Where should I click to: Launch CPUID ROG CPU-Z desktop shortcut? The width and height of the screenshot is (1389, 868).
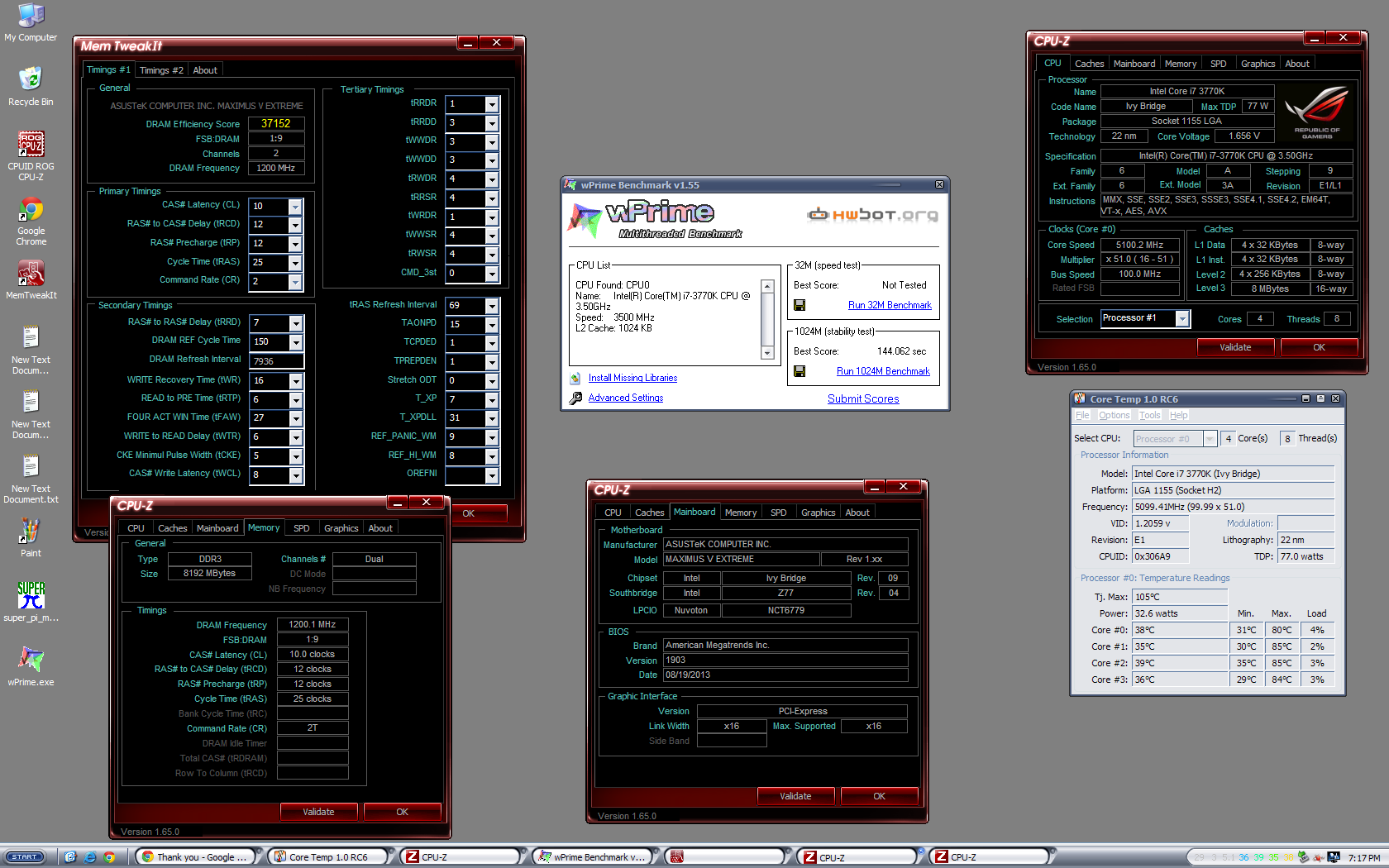(31, 155)
